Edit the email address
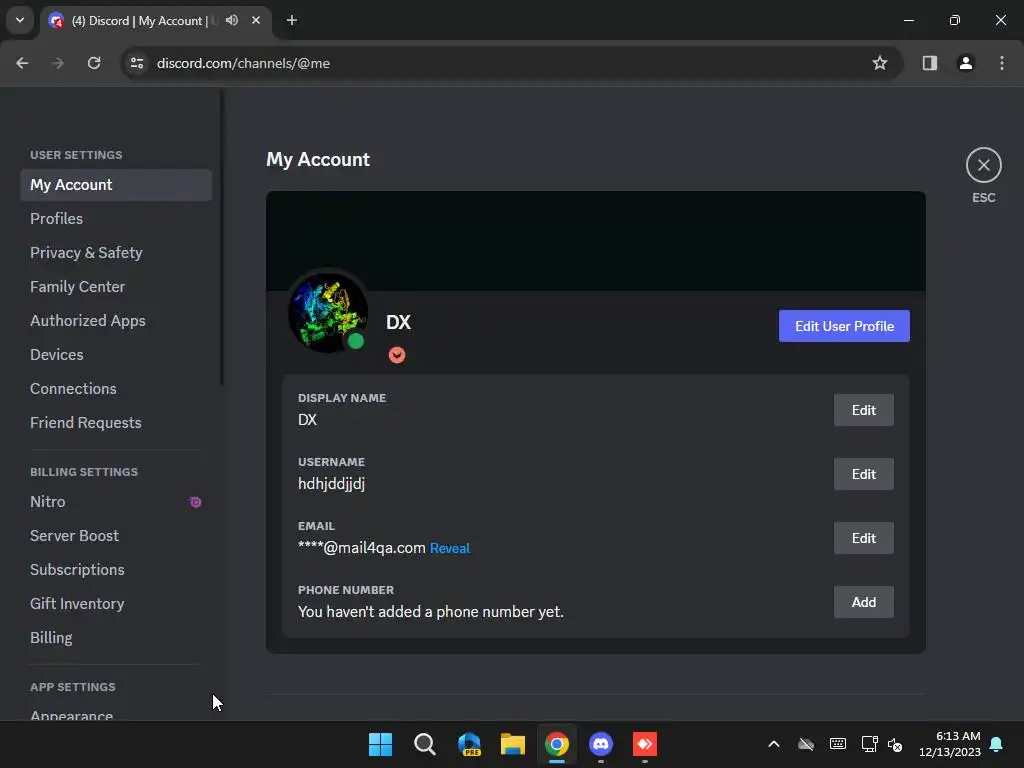Viewport: 1024px width, 768px height. point(863,538)
